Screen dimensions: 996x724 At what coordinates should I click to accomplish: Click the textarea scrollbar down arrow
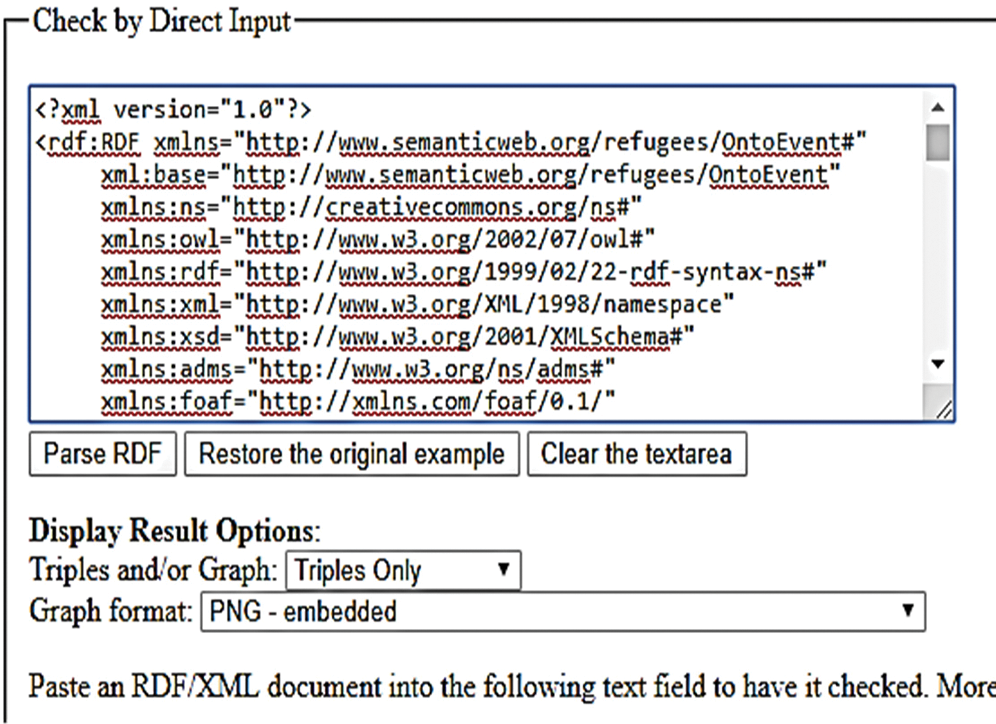click(x=937, y=364)
